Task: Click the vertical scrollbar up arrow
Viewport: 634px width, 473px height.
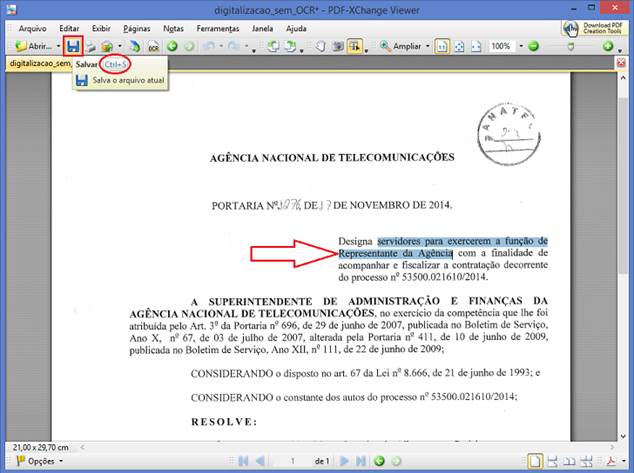Action: click(x=623, y=78)
